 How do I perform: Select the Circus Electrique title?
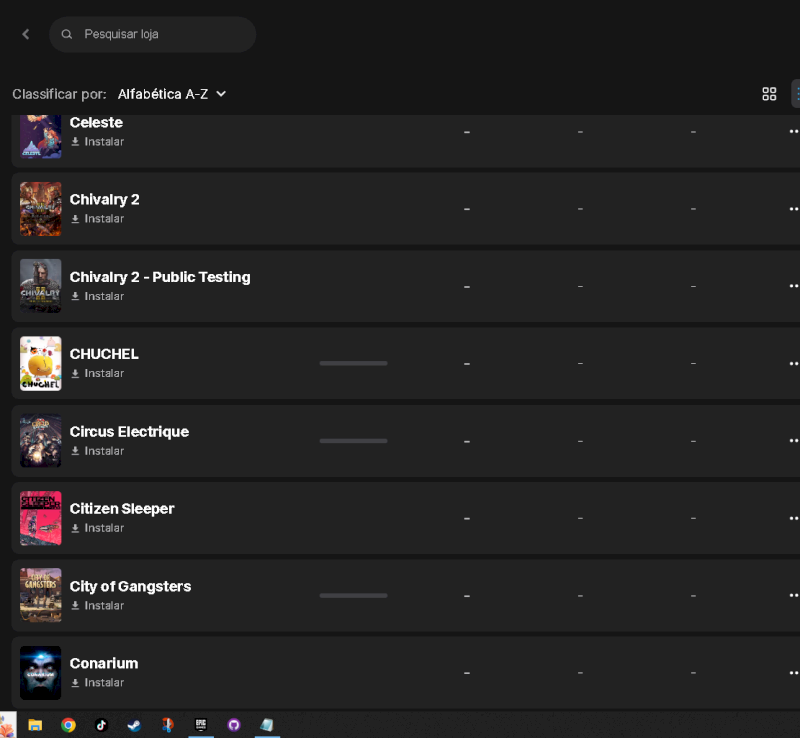129,432
